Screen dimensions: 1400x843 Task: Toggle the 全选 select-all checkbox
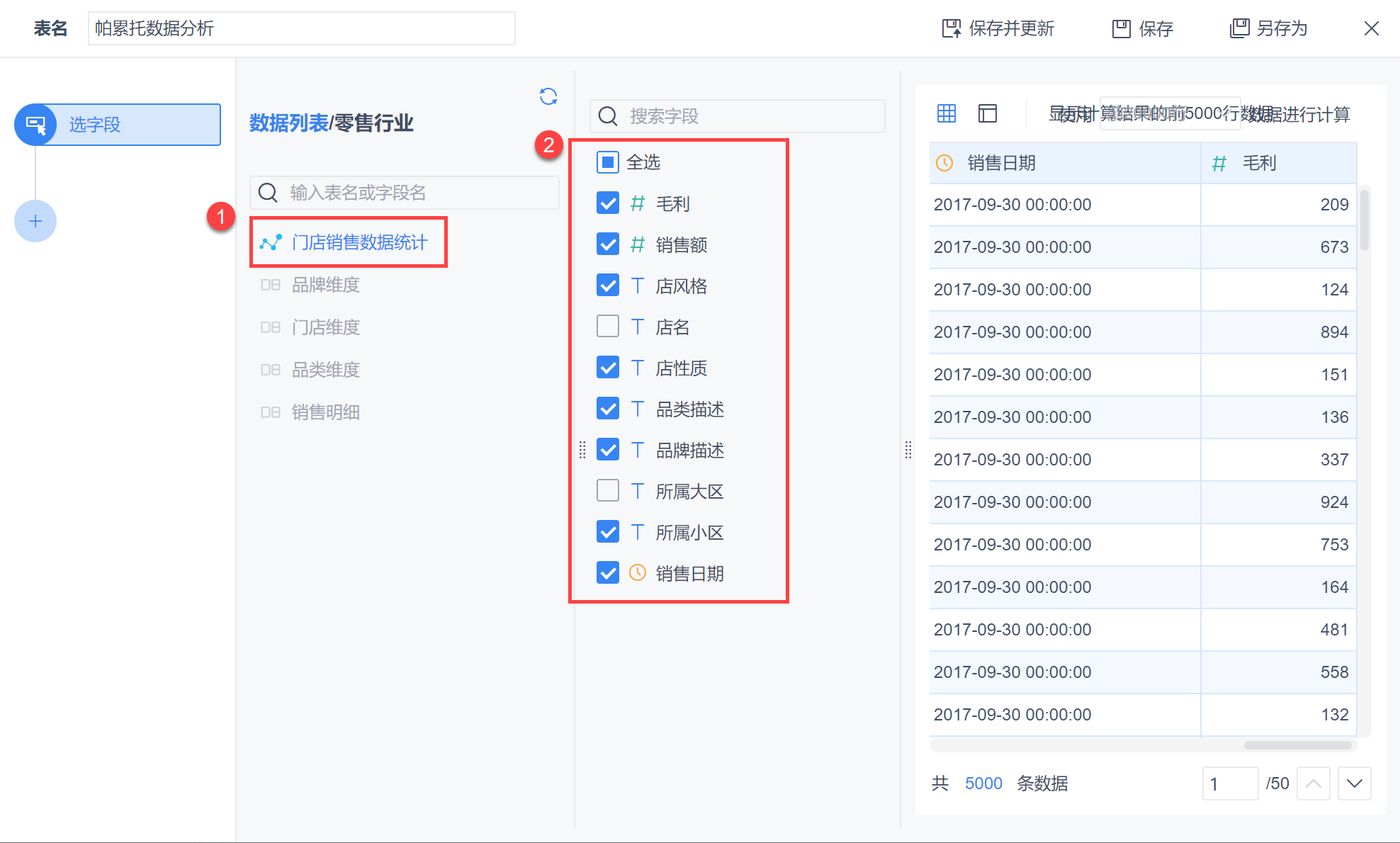[x=608, y=162]
